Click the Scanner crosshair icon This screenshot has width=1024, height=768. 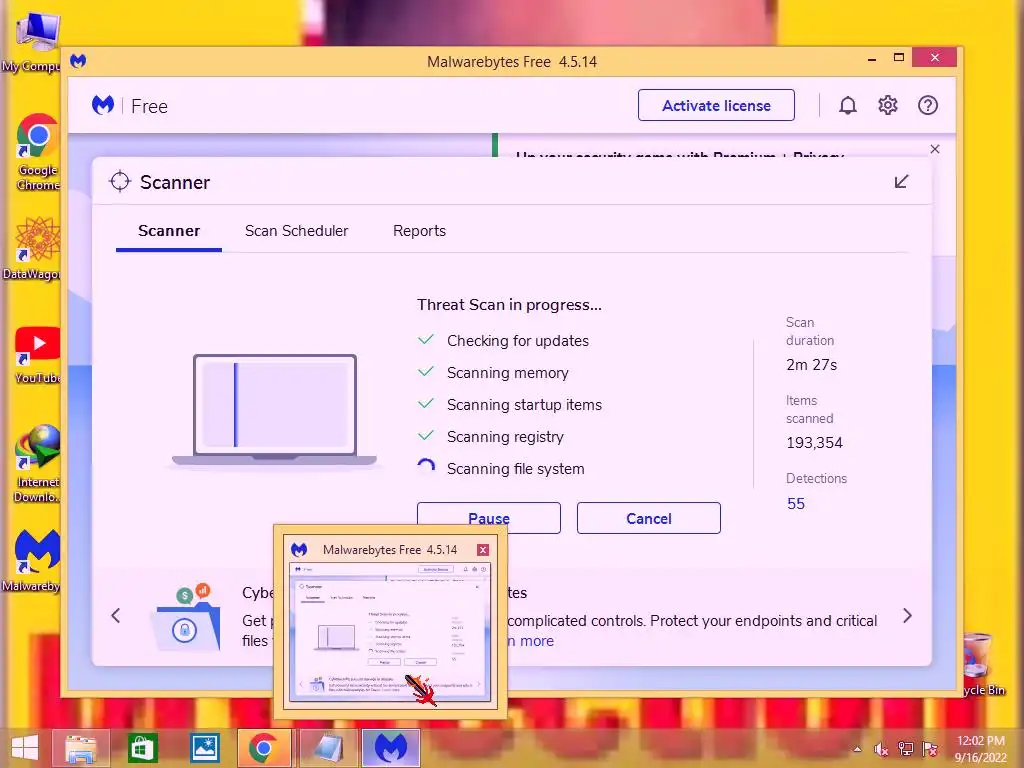click(120, 182)
